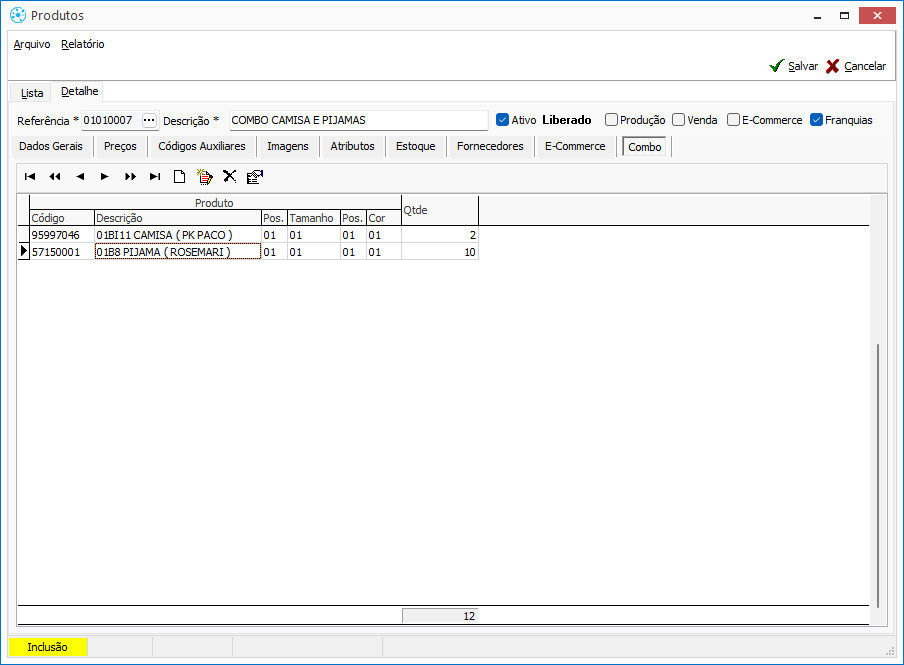
Task: Enable the Produção checkbox
Action: pos(612,120)
